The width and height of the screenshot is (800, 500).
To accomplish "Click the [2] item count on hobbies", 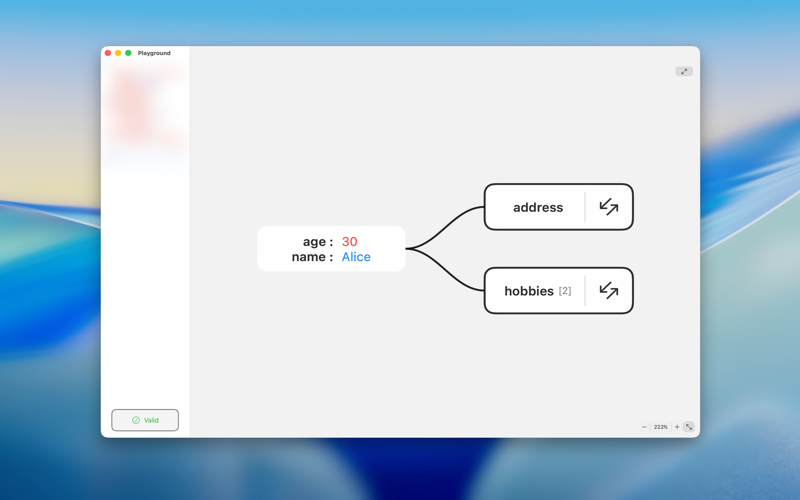I will pos(565,291).
